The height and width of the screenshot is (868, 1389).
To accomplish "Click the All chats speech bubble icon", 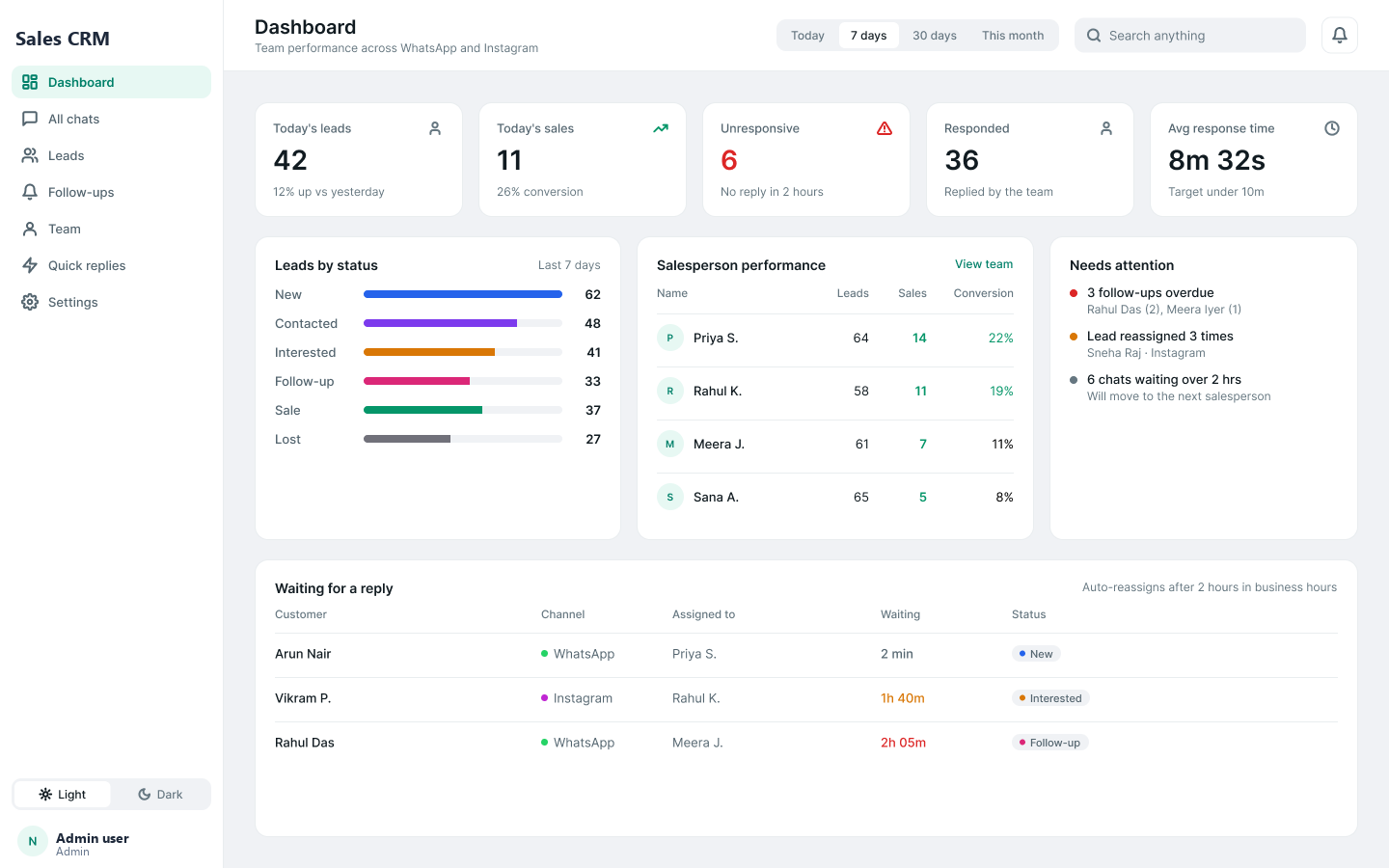I will pos(30,119).
